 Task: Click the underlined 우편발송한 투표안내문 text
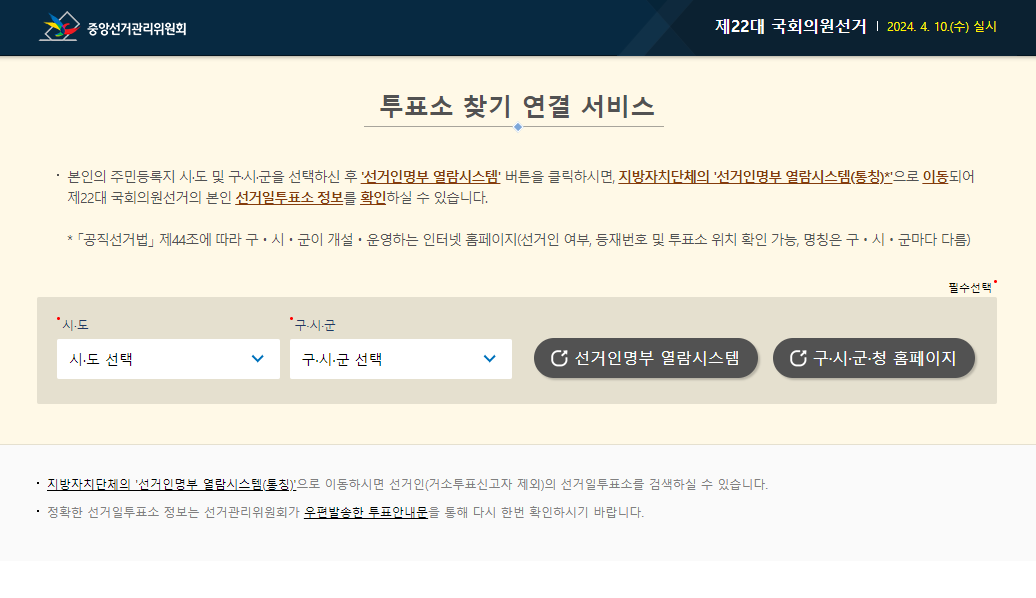(367, 512)
